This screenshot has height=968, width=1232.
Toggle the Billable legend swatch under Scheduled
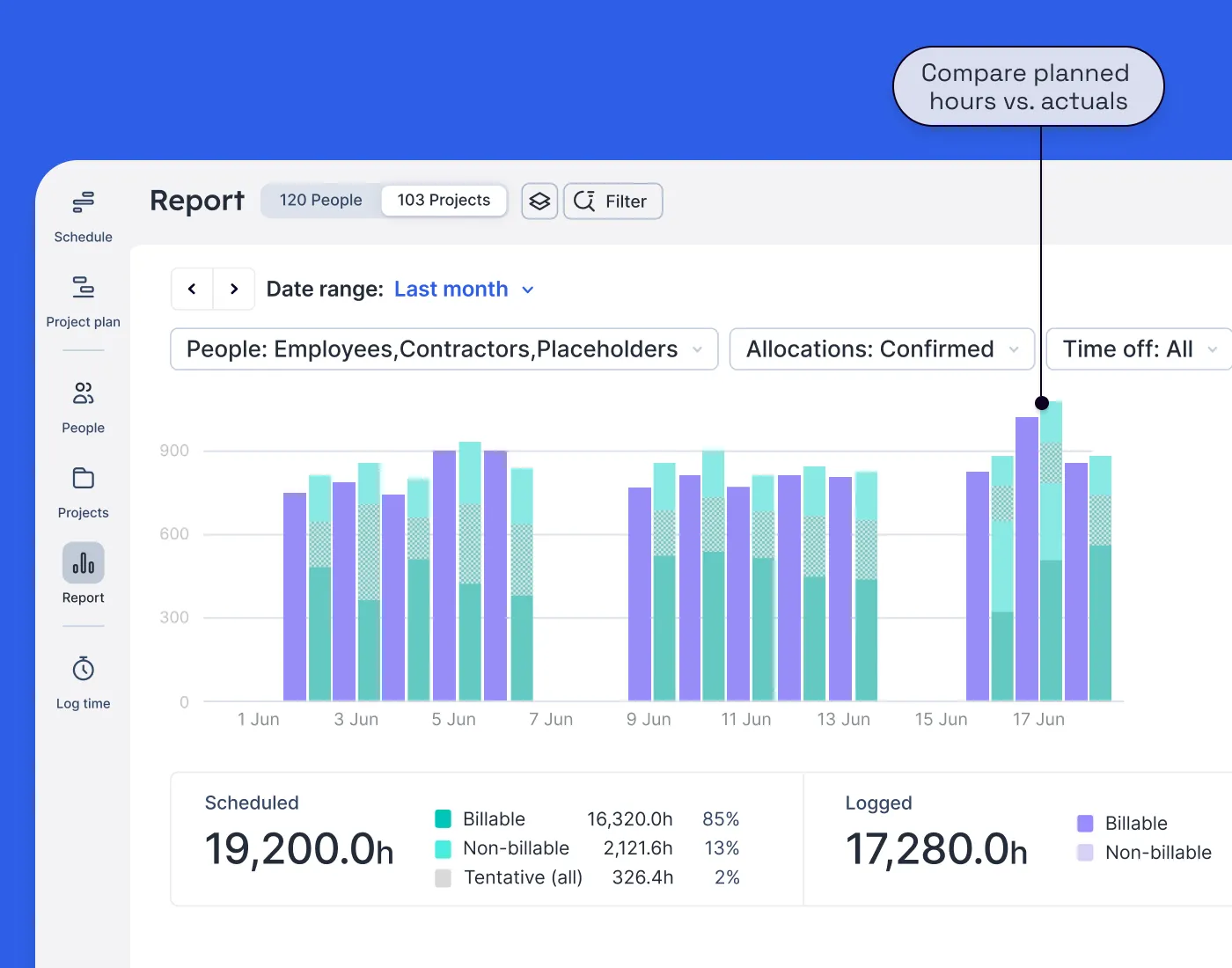pyautogui.click(x=443, y=818)
